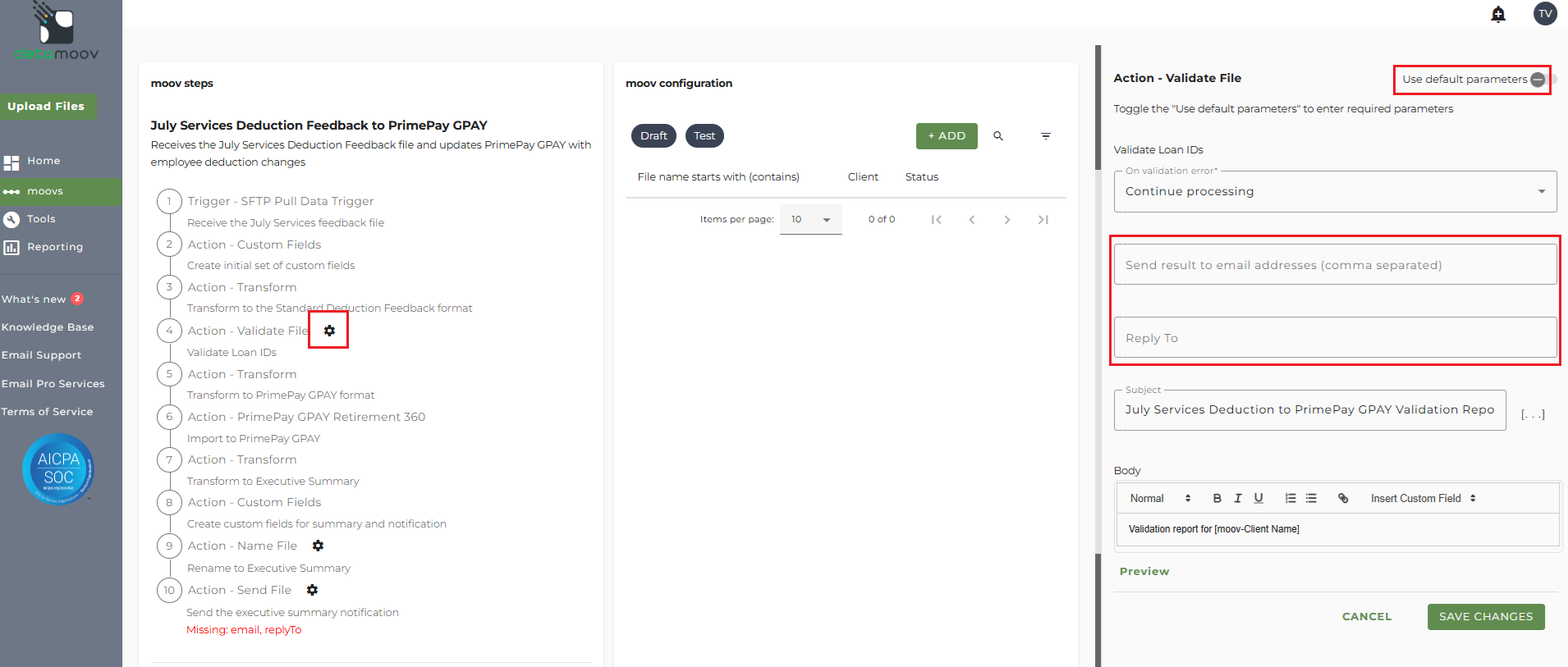Click Email Pro Services in sidebar
Viewport: 1568px width, 667px height.
coord(53,384)
